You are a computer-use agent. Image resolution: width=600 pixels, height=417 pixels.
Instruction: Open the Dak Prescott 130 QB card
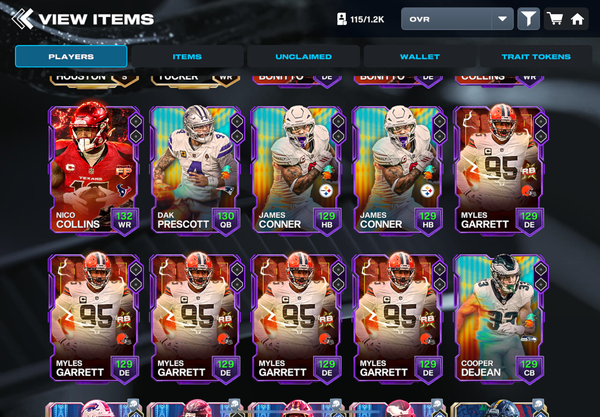(196, 170)
